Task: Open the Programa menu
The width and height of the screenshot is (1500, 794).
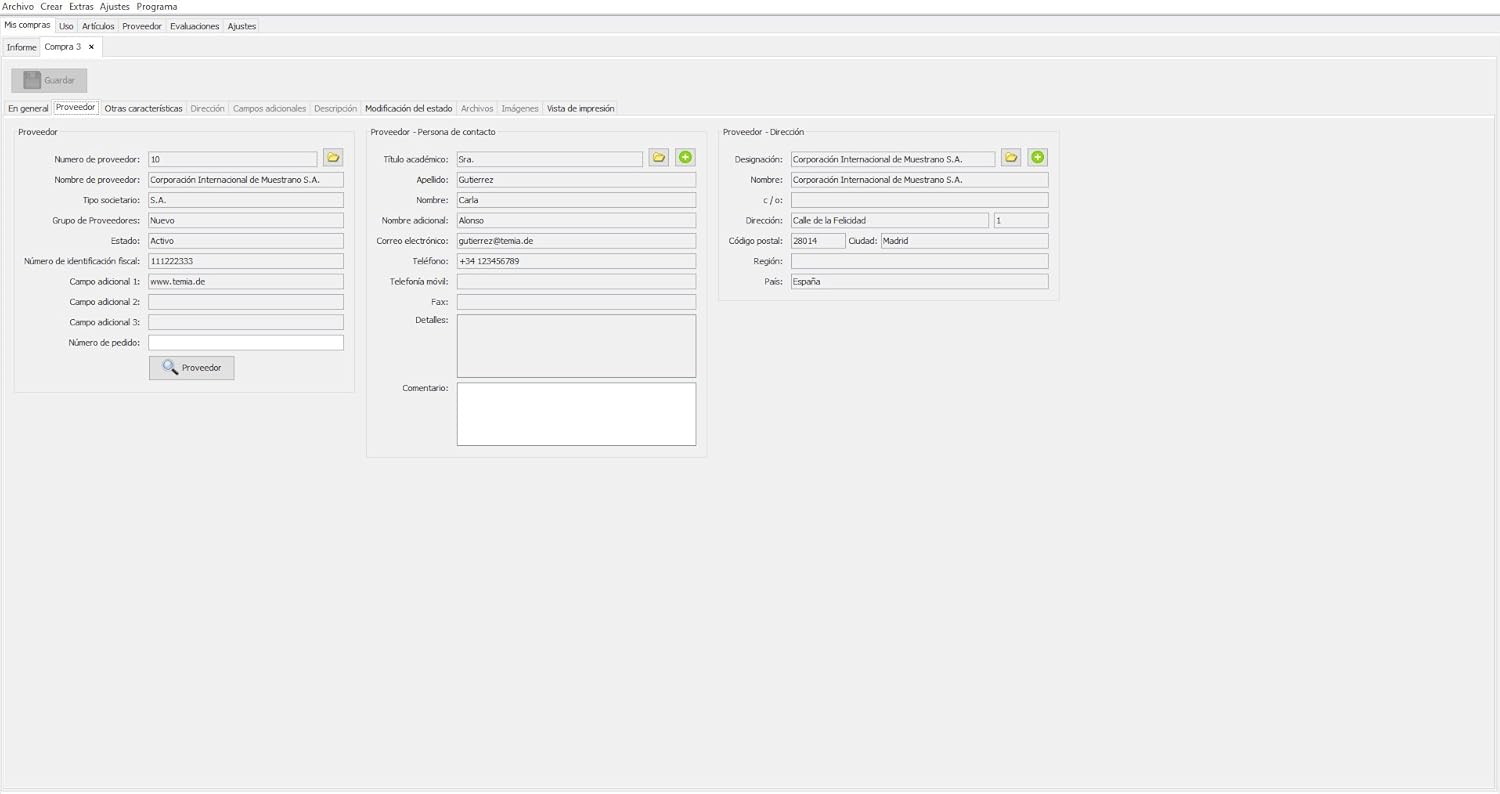Action: [157, 7]
